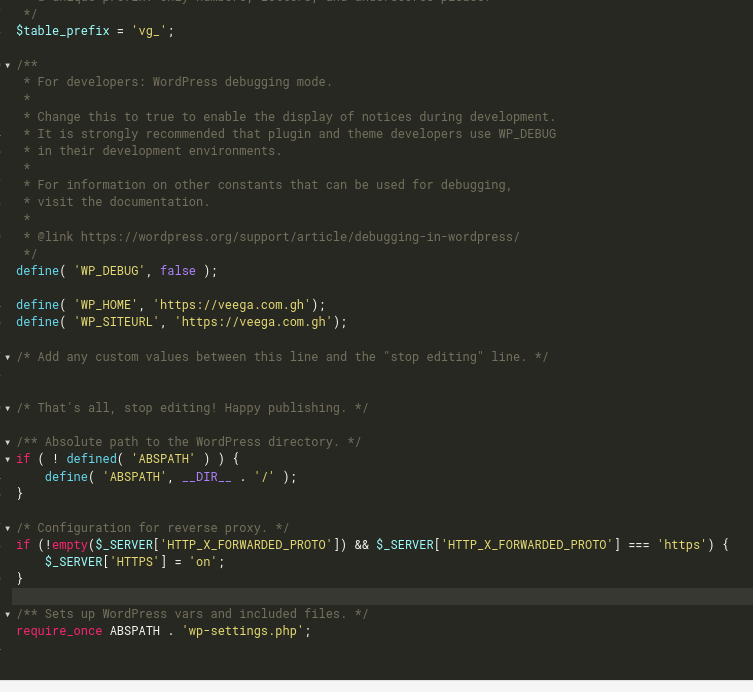Collapse the reverse proxy configuration comment
Image resolution: width=753 pixels, height=692 pixels.
(8, 528)
